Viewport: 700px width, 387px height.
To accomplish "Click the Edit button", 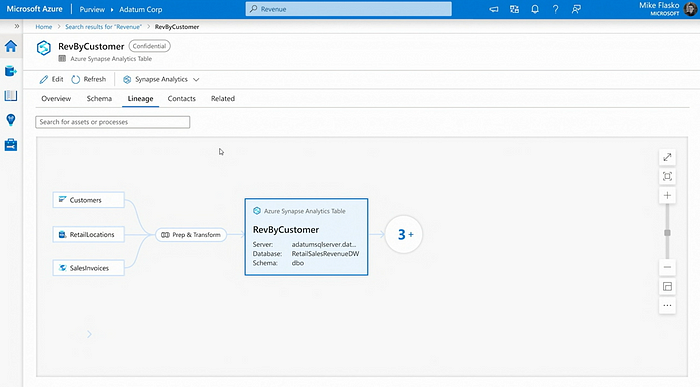I will pyautogui.click(x=51, y=79).
